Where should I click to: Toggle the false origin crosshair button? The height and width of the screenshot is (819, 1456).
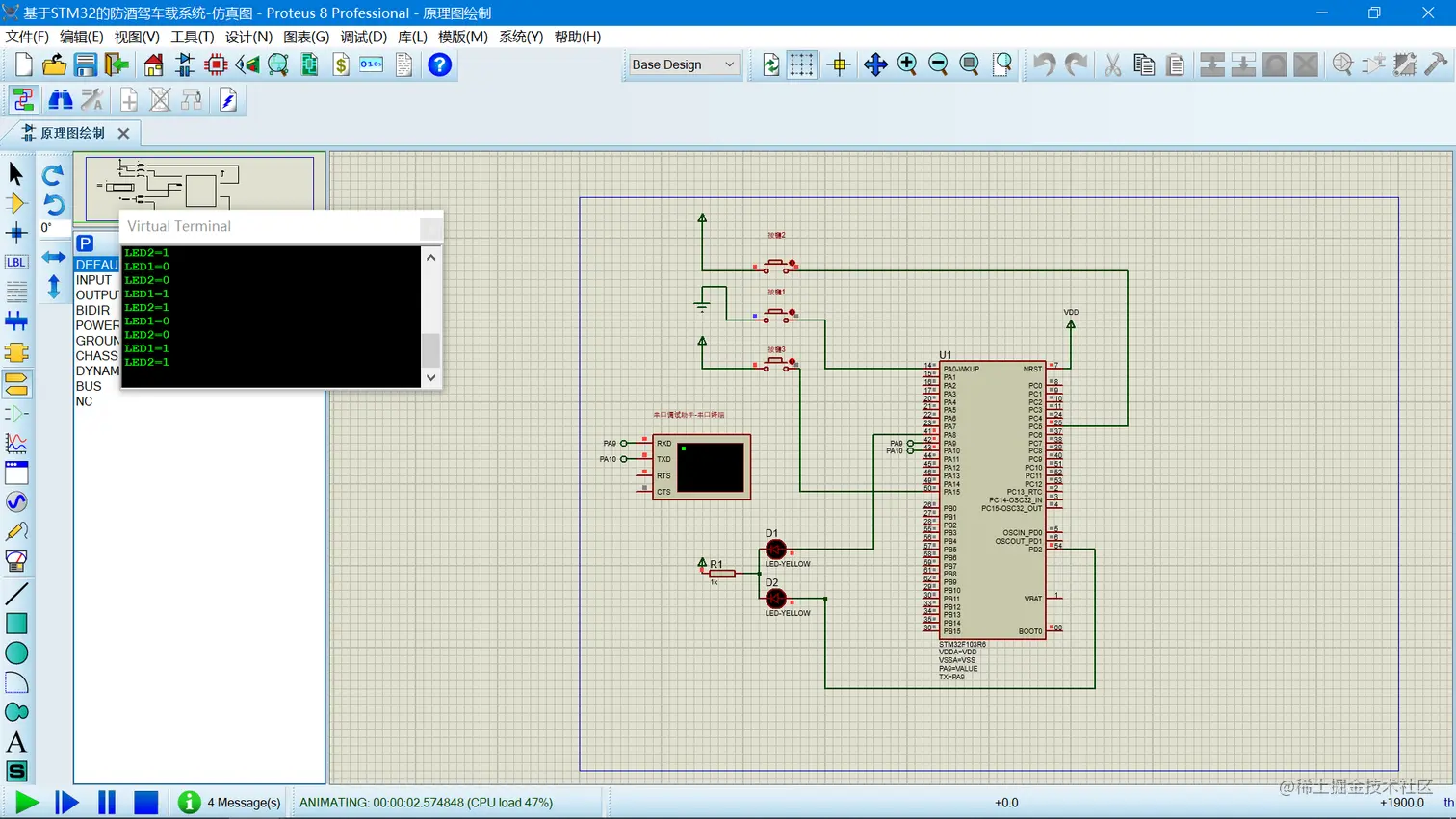click(x=839, y=64)
